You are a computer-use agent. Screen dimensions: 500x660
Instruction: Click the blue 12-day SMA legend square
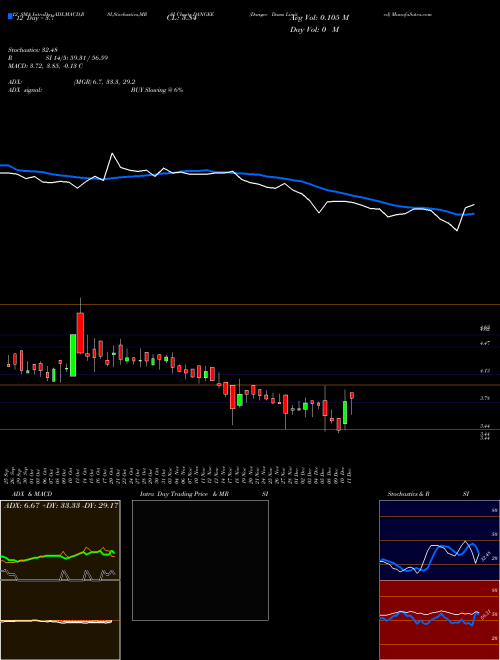[10, 16]
